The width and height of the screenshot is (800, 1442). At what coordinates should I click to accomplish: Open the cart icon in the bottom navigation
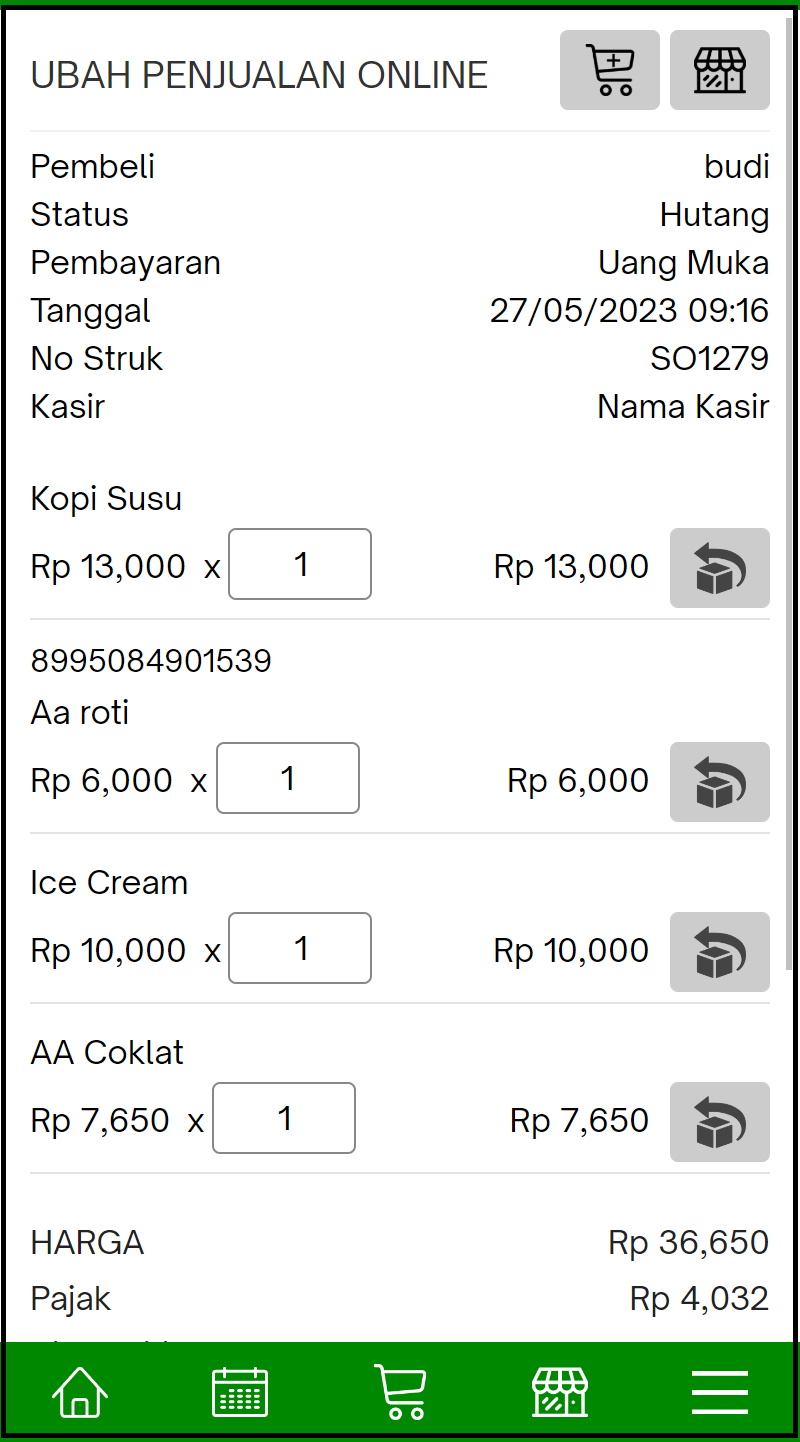(x=400, y=1391)
